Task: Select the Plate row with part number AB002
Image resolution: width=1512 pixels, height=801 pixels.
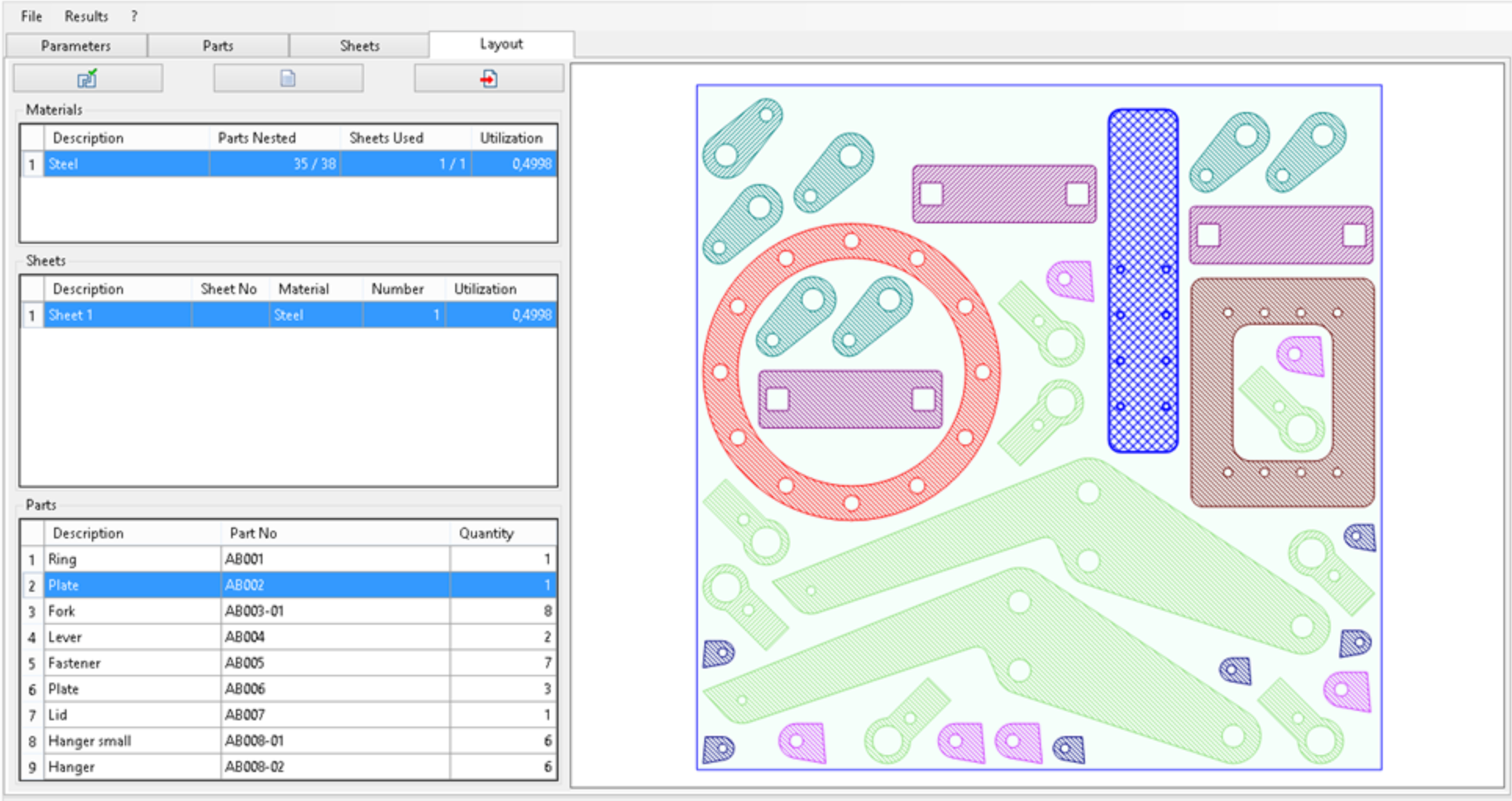Action: [288, 585]
